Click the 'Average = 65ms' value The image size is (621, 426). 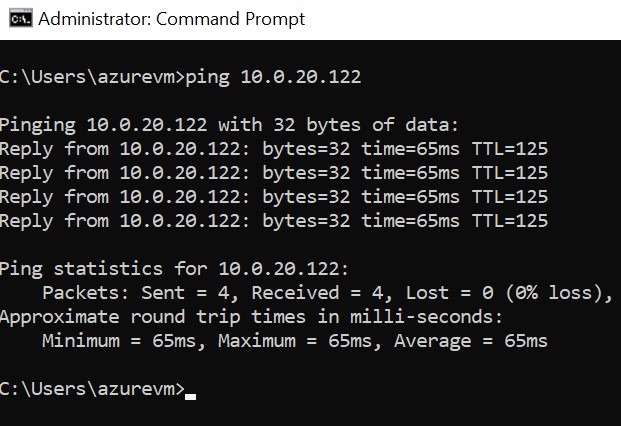(470, 341)
